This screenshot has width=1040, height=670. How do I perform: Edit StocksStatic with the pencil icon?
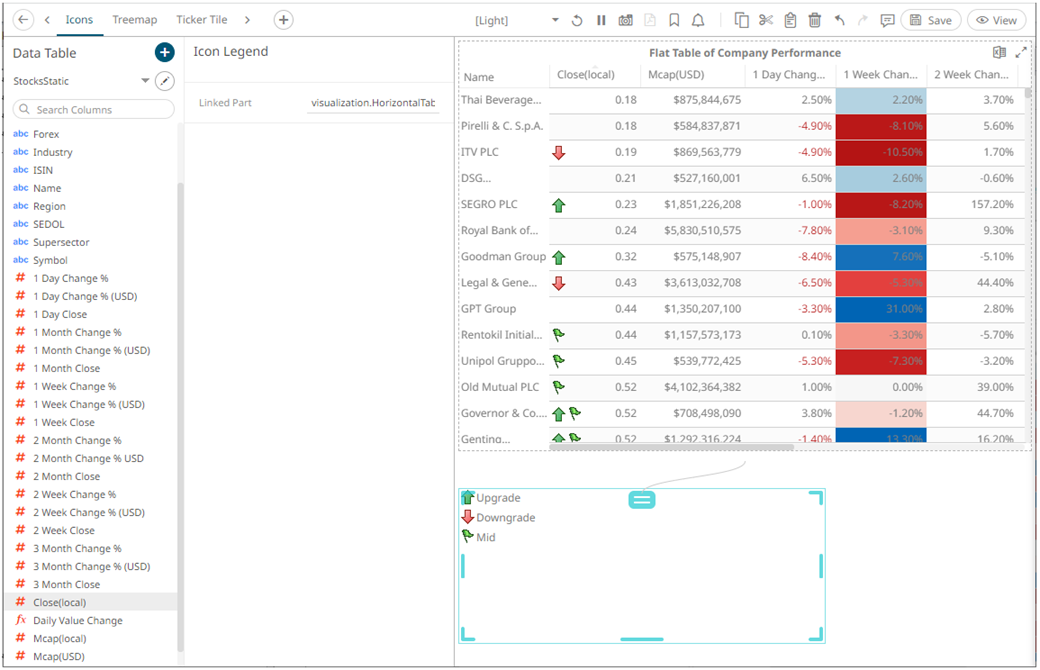tap(166, 81)
